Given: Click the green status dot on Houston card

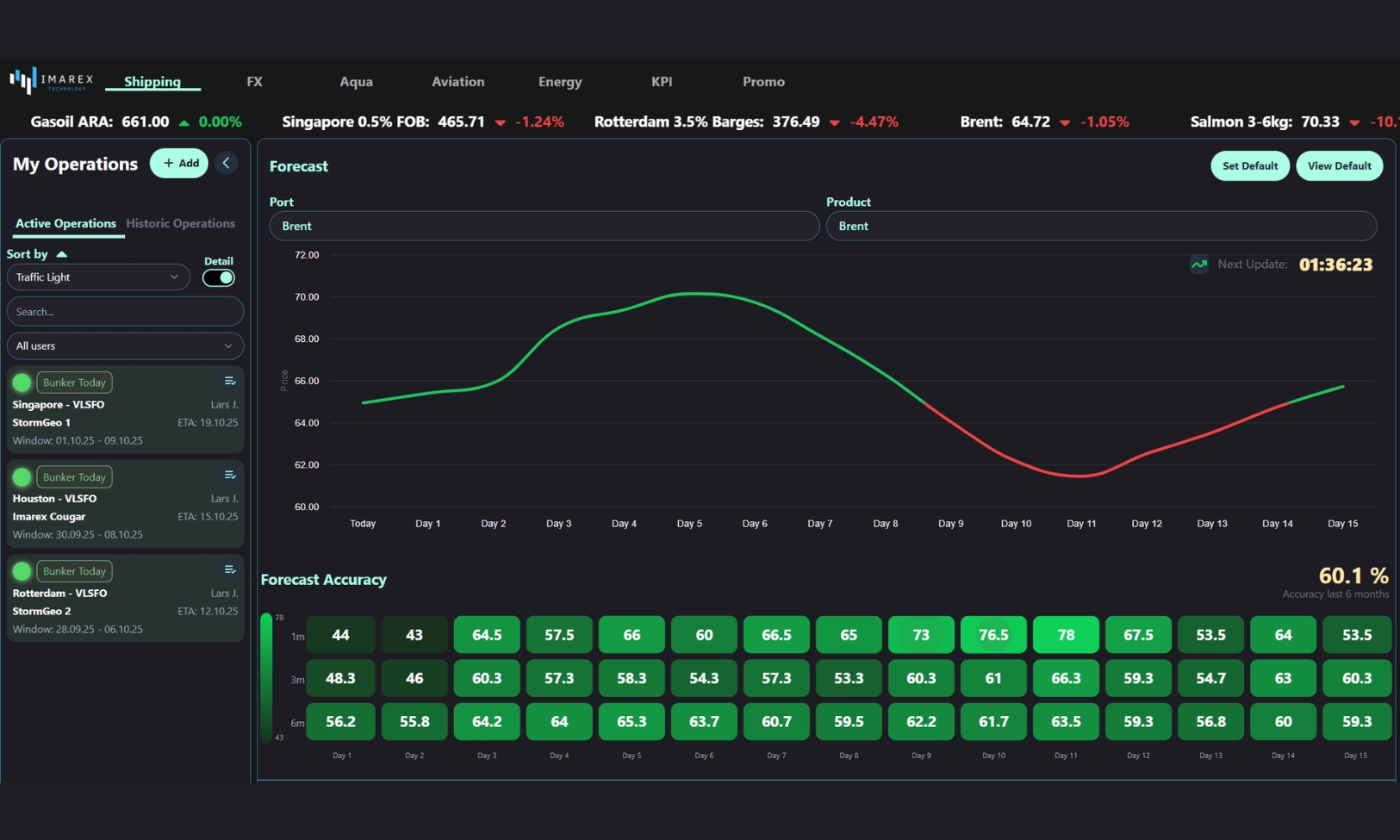Looking at the screenshot, I should coord(22,476).
